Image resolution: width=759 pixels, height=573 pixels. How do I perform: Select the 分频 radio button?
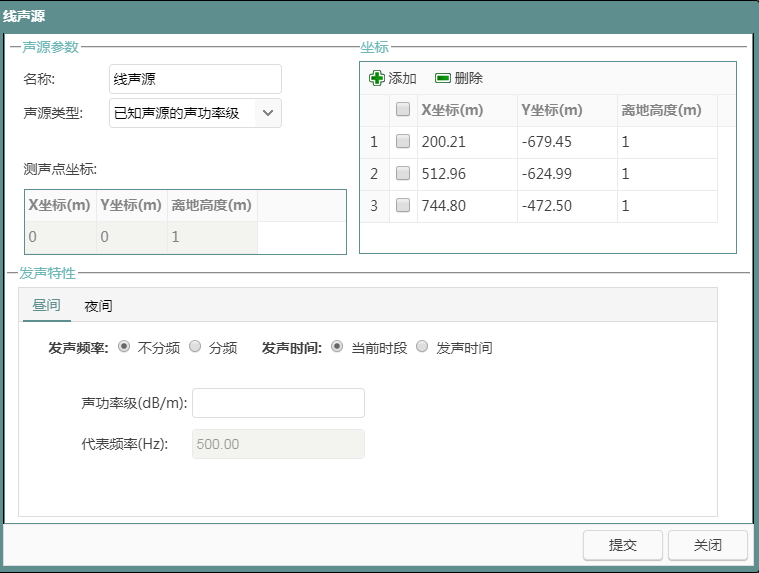(195, 347)
